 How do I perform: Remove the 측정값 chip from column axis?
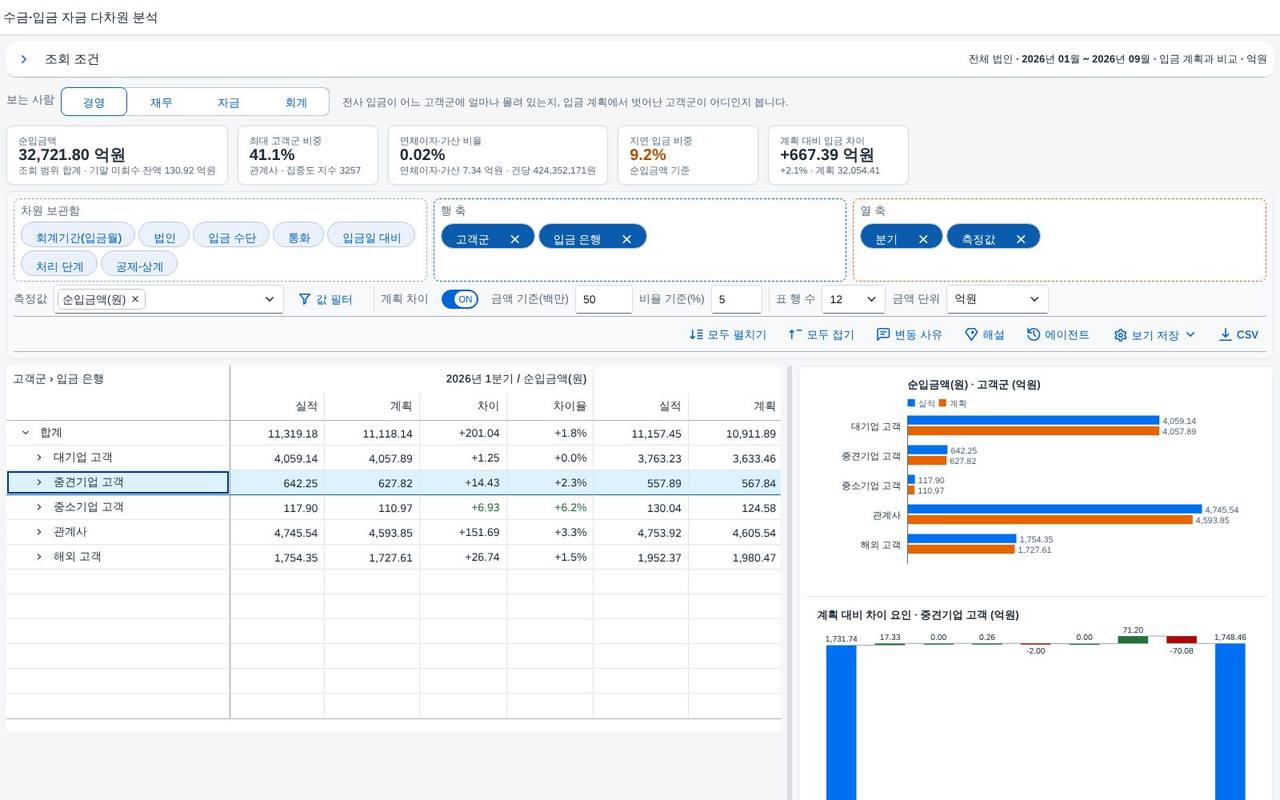pyautogui.click(x=1021, y=239)
